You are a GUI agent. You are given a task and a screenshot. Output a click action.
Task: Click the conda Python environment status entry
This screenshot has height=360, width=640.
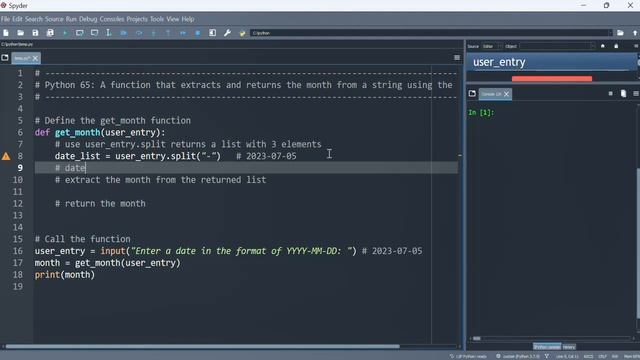pyautogui.click(x=518, y=356)
